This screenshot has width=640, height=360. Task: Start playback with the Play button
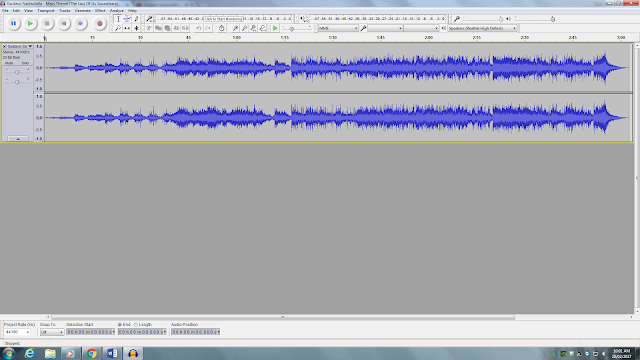click(30, 24)
